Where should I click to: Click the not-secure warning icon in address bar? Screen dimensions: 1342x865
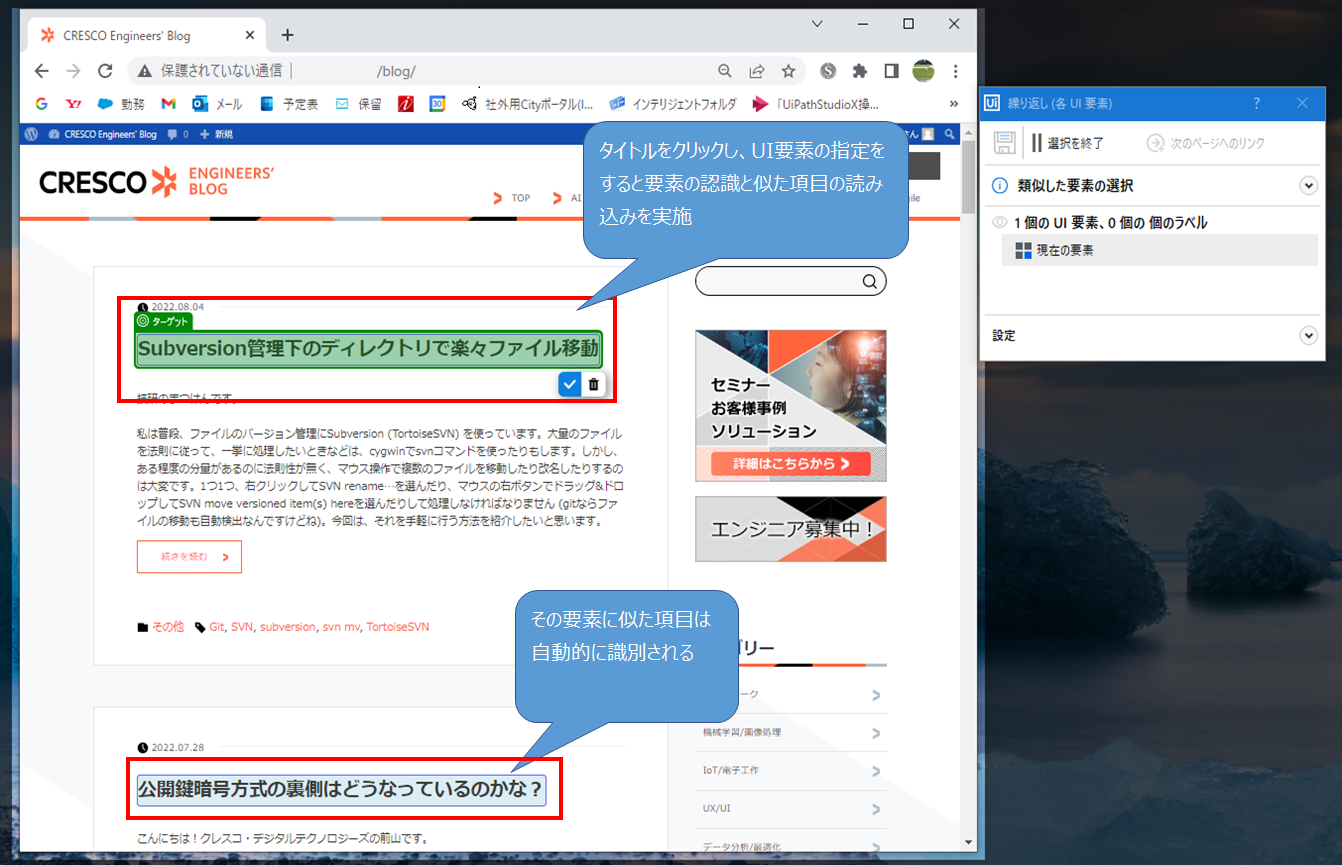[x=145, y=71]
